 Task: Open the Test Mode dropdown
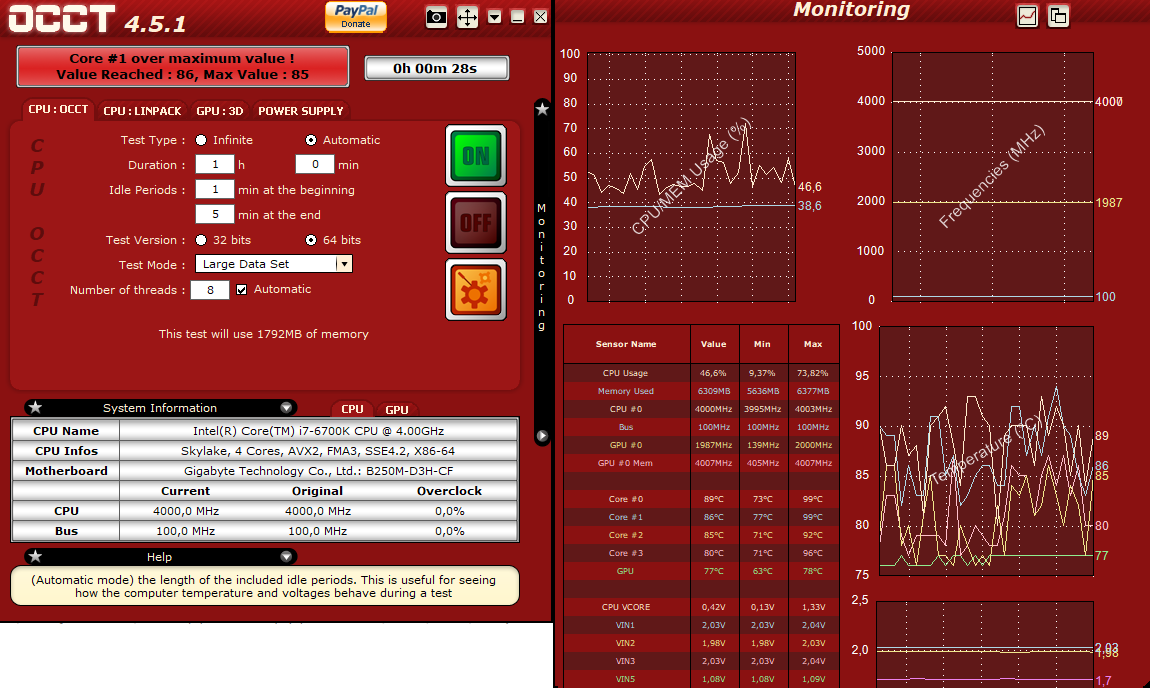(344, 264)
